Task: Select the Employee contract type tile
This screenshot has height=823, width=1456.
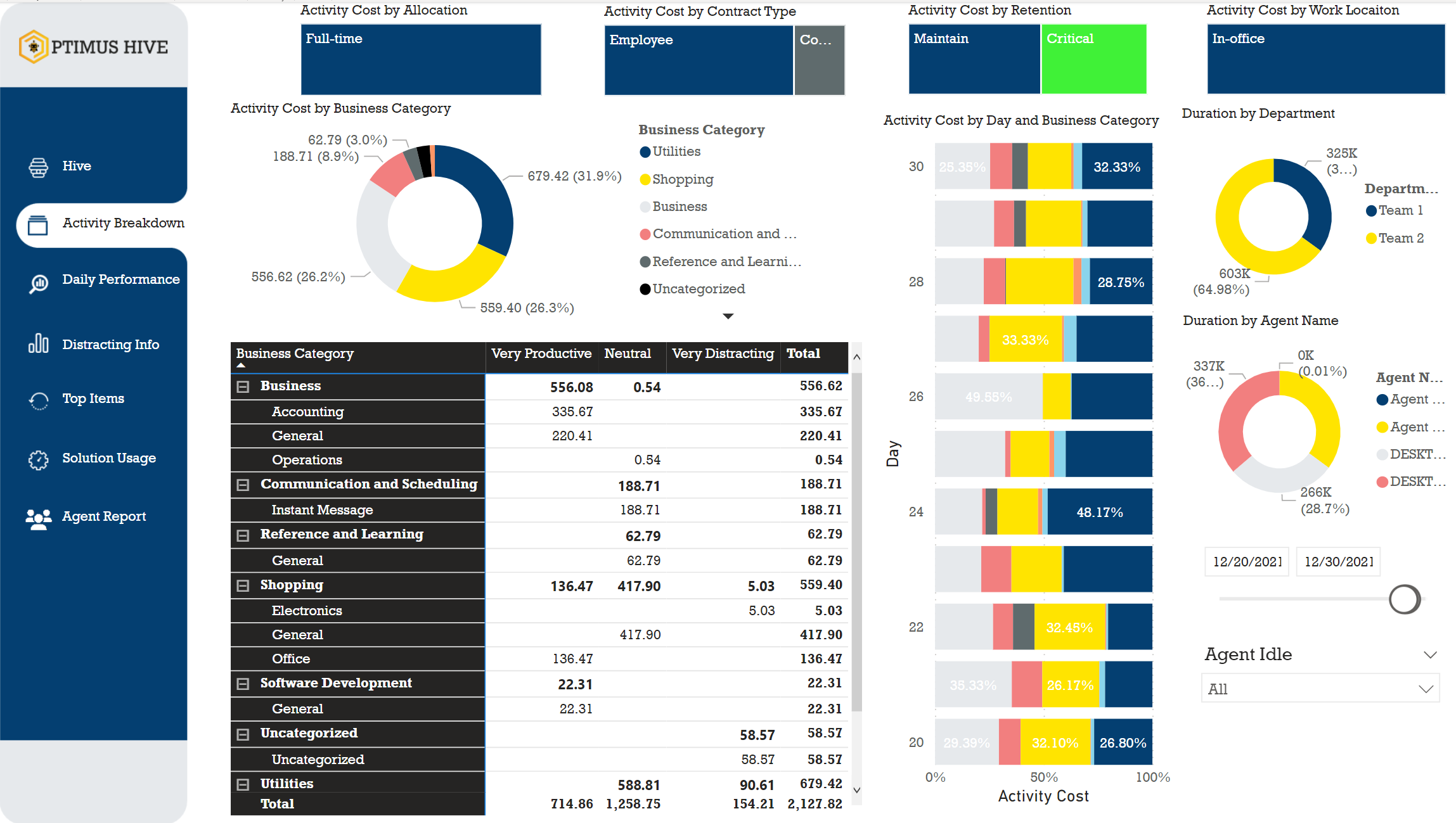Action: (x=698, y=61)
